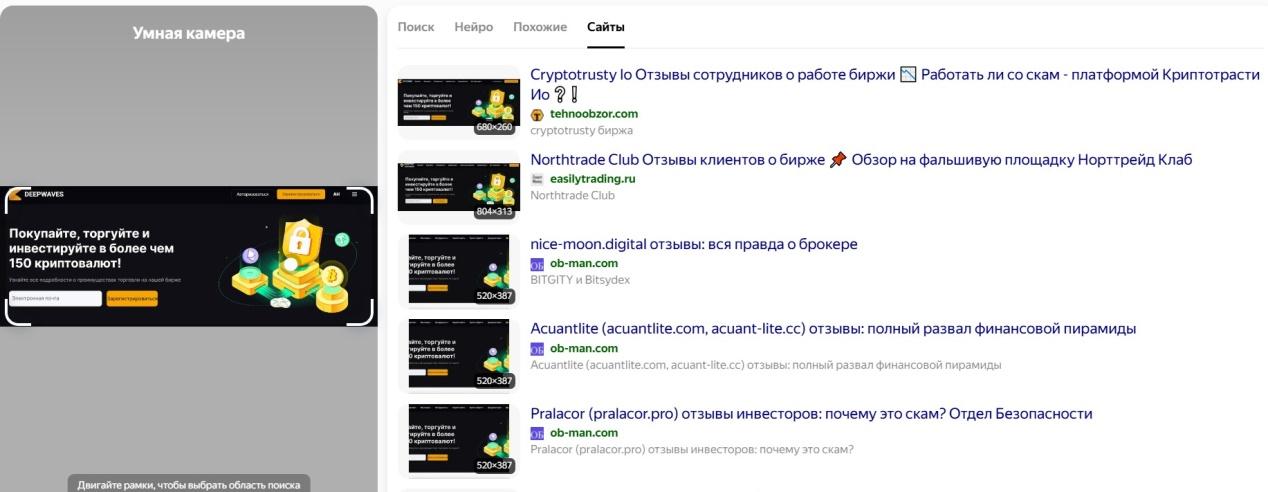This screenshot has height=492, width=1268.
Task: Open the tehnoobzor.com site link
Action: [x=594, y=114]
